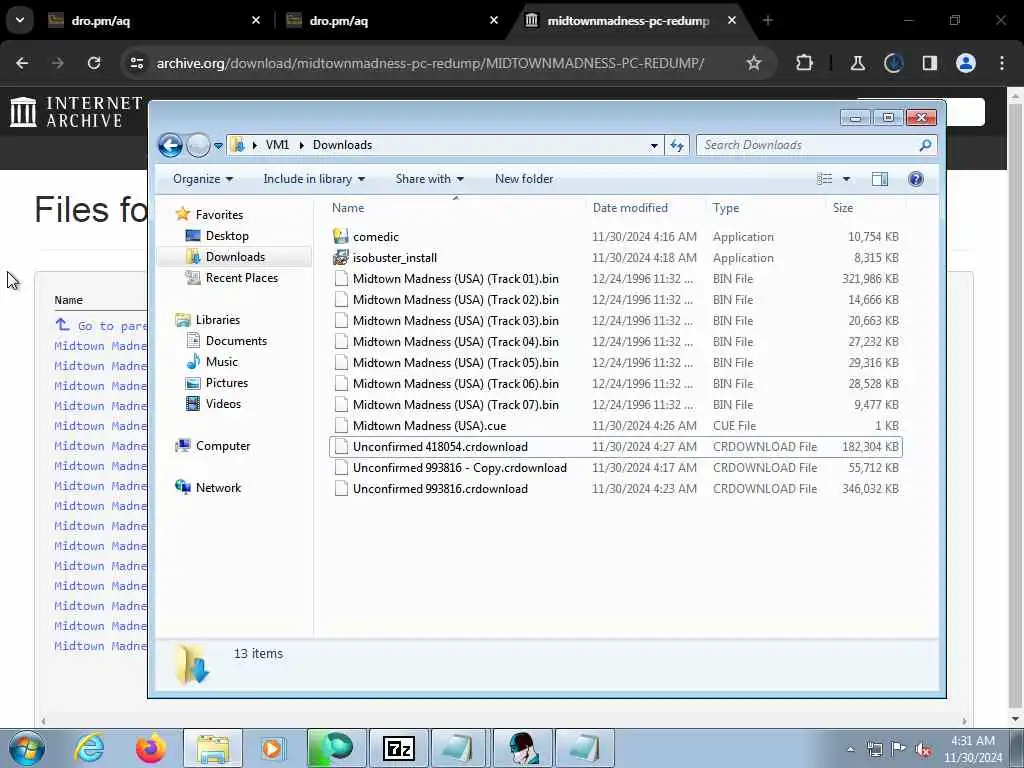Select Midtown Madness (USA) (Track 01).bin

[x=456, y=279]
